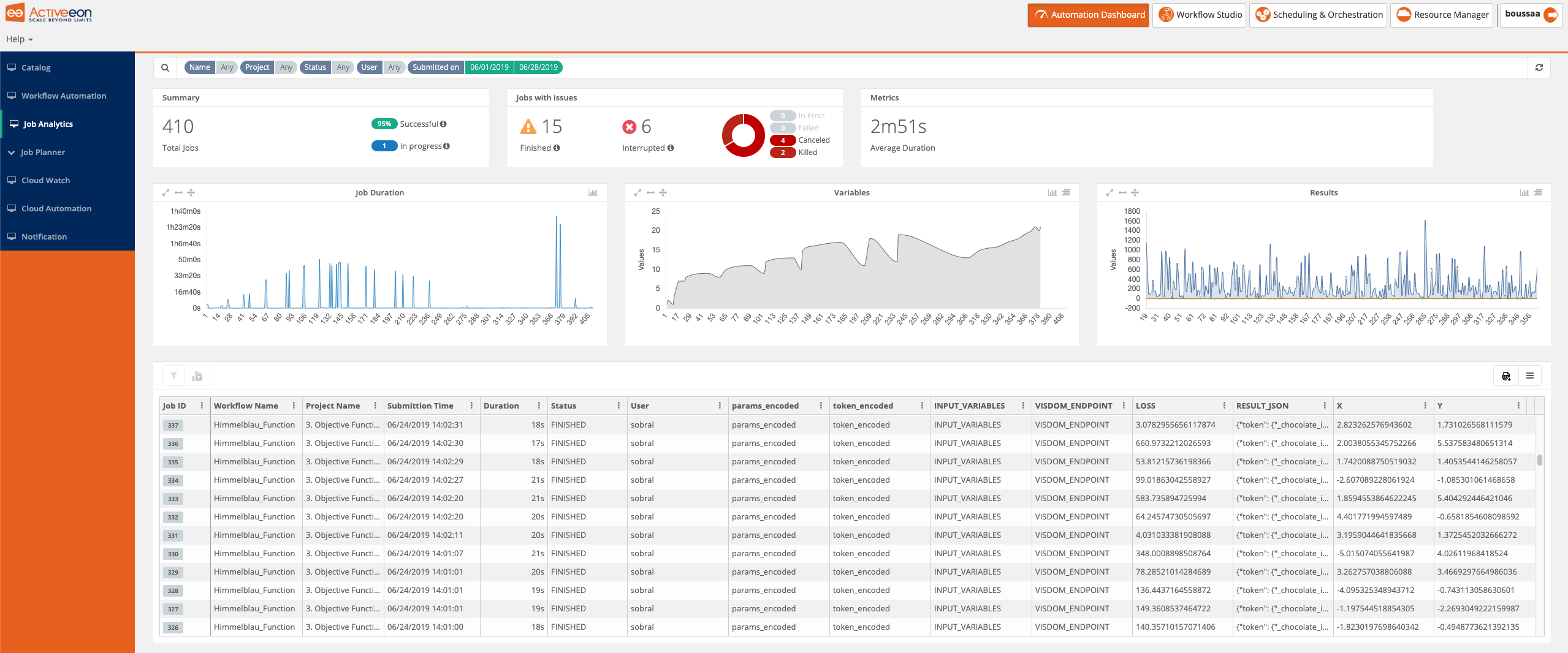This screenshot has width=1568, height=653.
Task: Expand Variables chart to fullscreen
Action: pos(637,192)
